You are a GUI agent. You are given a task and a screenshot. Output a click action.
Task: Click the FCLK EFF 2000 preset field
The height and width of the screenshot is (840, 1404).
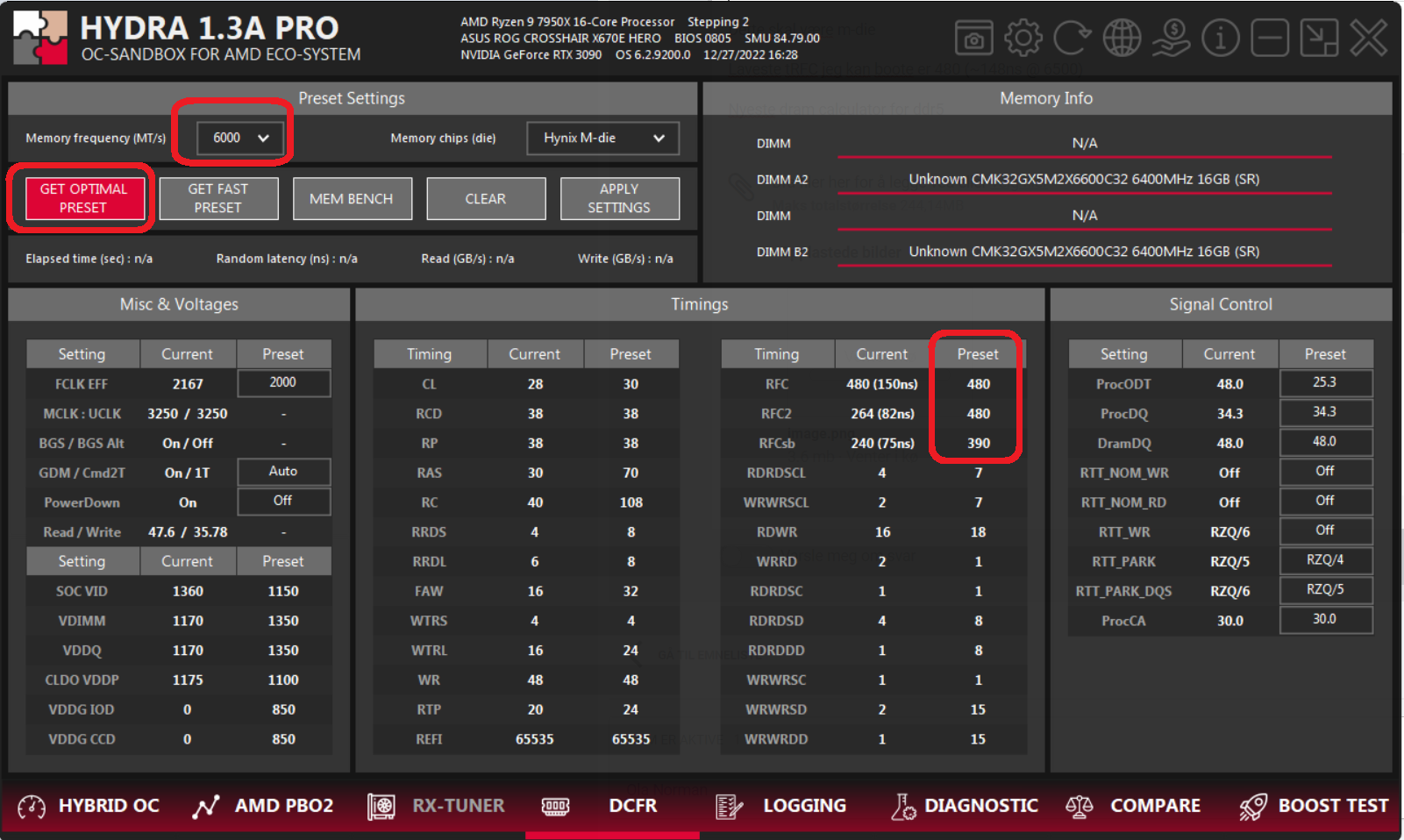[283, 383]
